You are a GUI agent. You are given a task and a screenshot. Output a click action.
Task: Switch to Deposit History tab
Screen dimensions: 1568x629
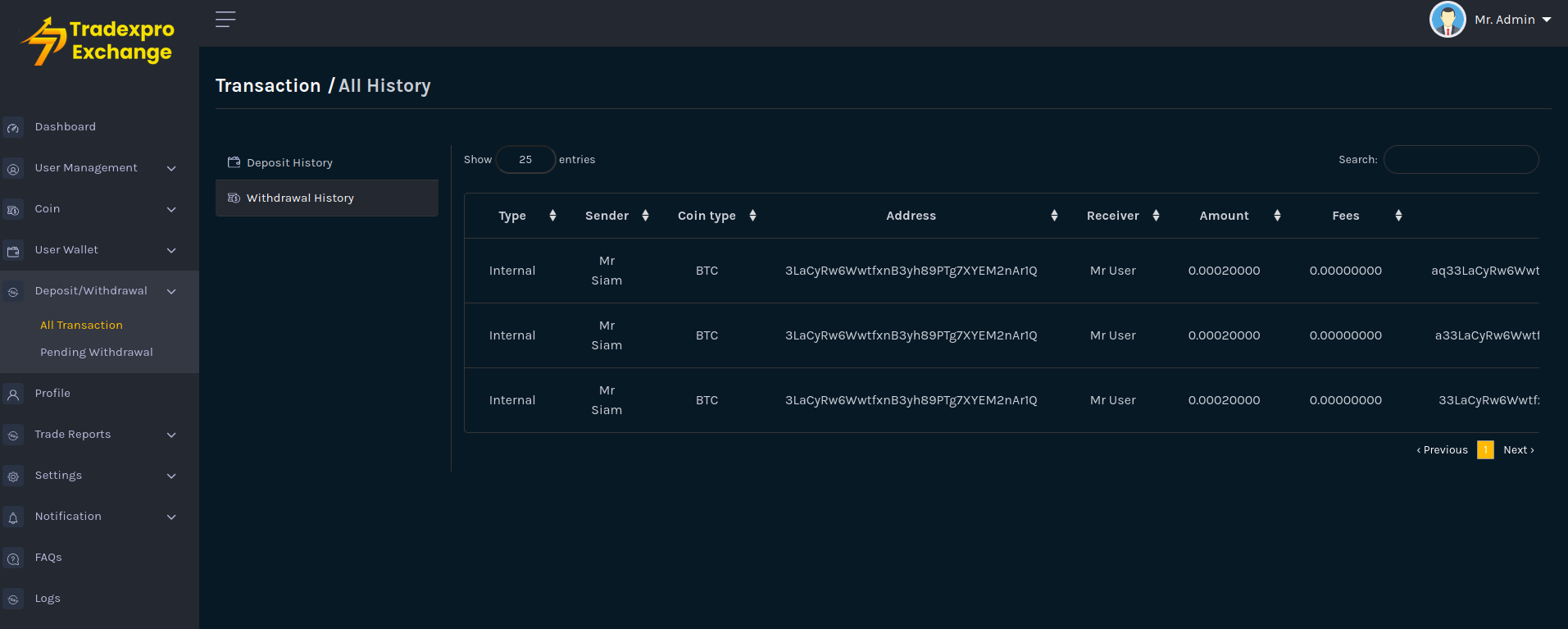point(289,162)
